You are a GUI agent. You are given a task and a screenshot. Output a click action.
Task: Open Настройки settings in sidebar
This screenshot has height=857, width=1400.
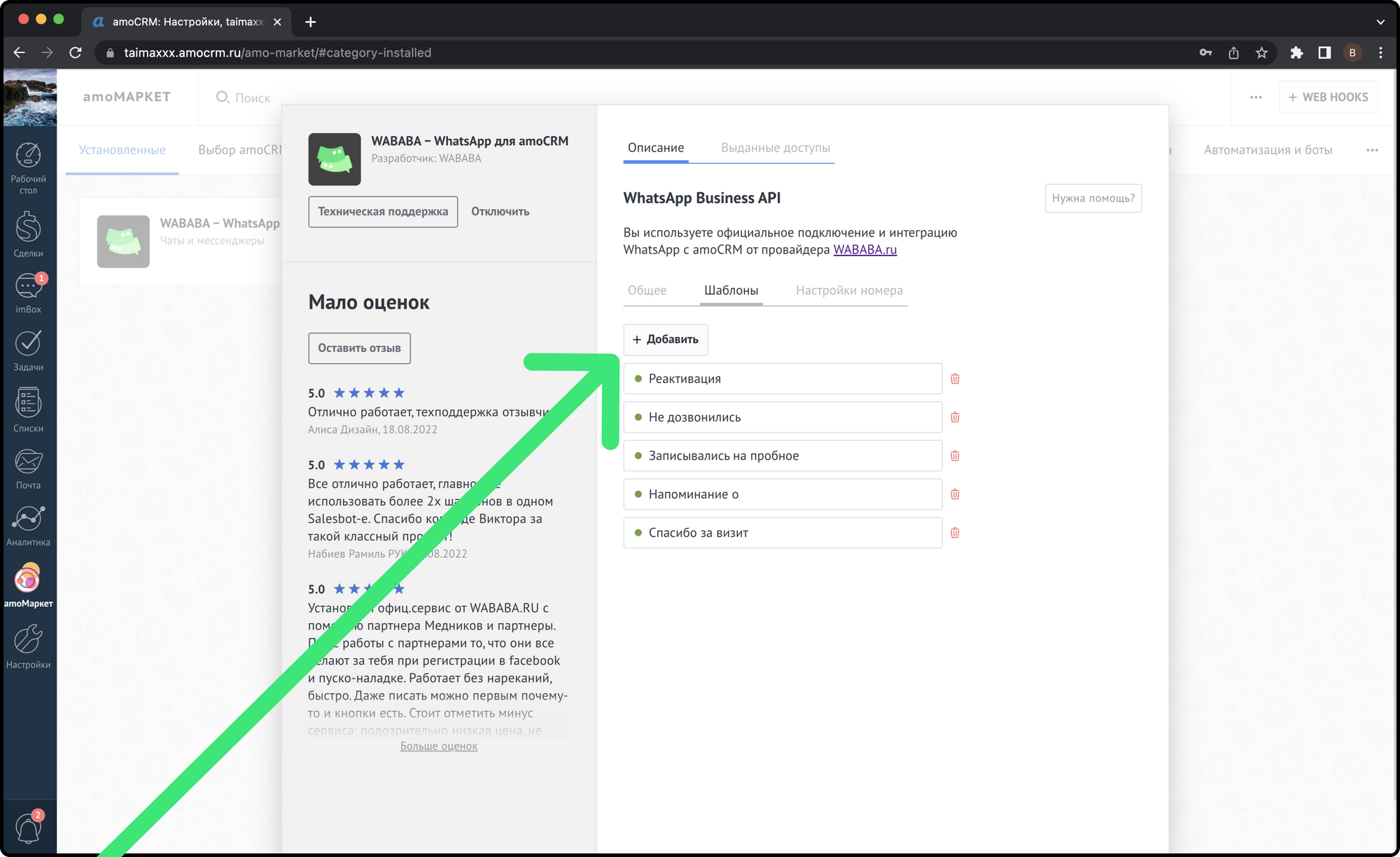tap(28, 647)
